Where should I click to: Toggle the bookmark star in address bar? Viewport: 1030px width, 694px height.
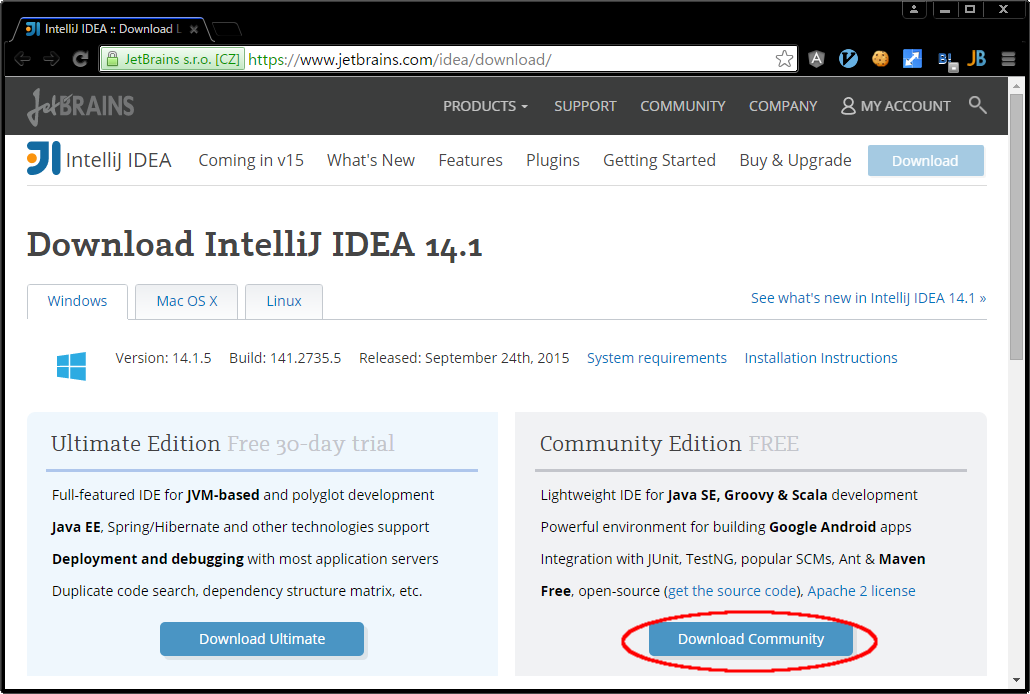coord(785,59)
